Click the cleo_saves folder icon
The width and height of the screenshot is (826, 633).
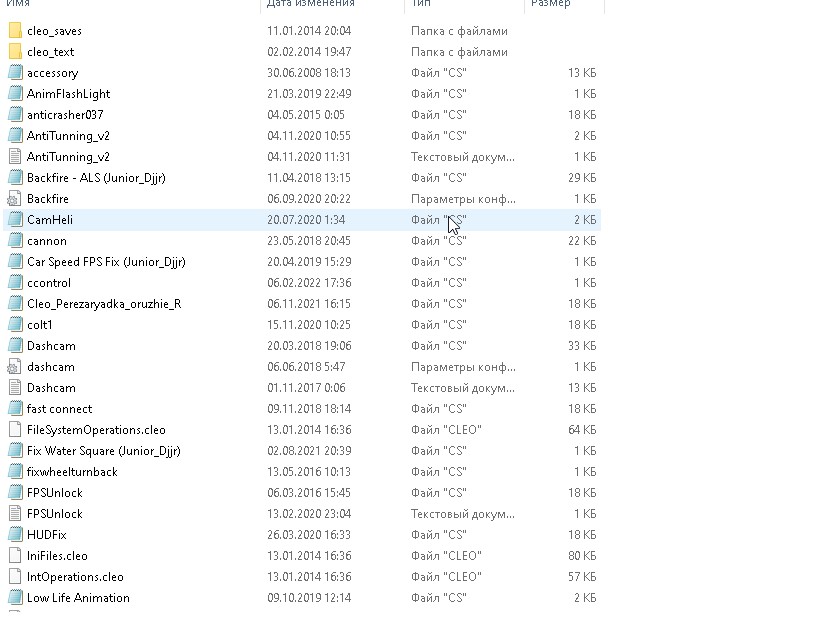click(x=14, y=31)
